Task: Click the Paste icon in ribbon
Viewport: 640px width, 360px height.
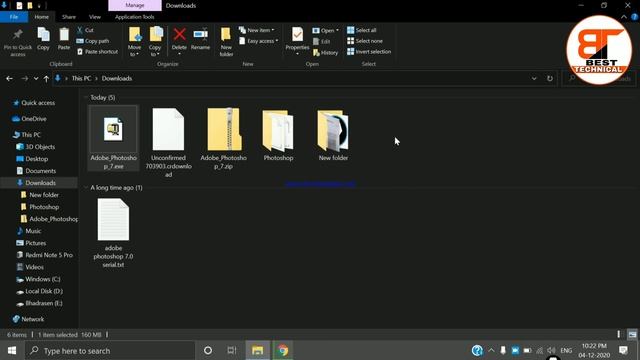Action: 64,39
